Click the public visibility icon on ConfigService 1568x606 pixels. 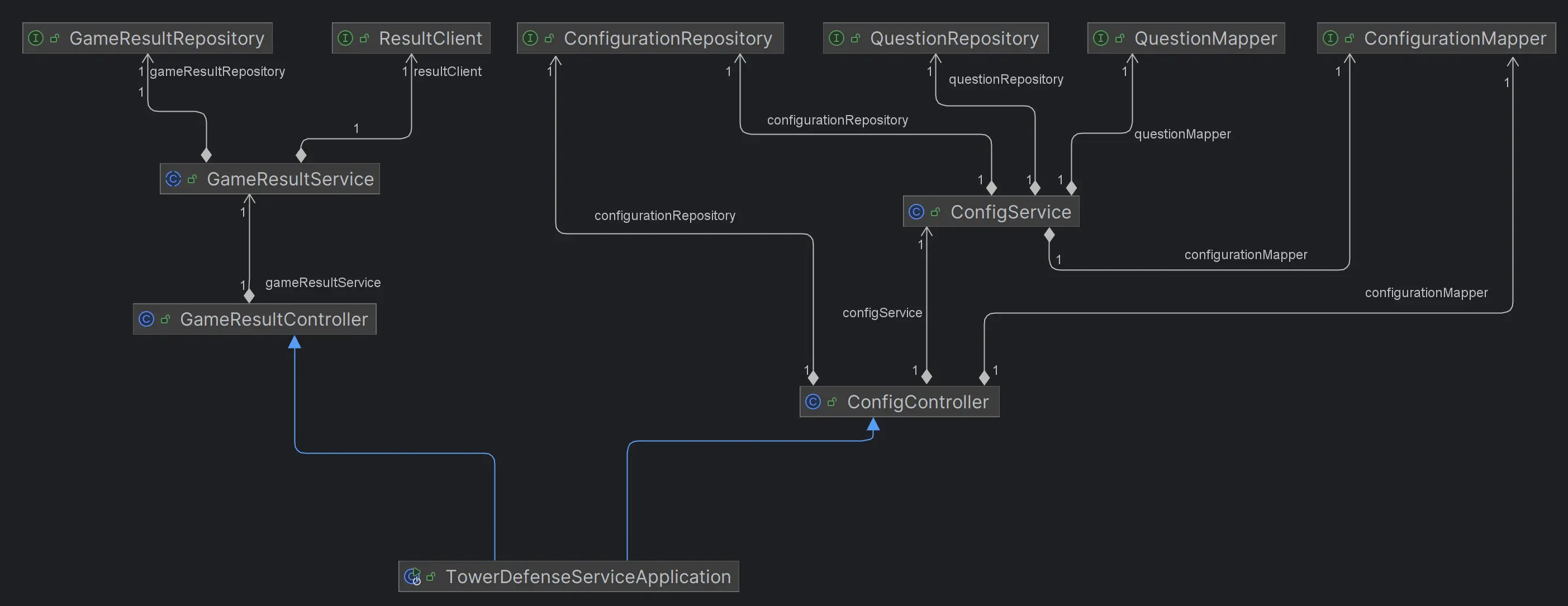935,212
